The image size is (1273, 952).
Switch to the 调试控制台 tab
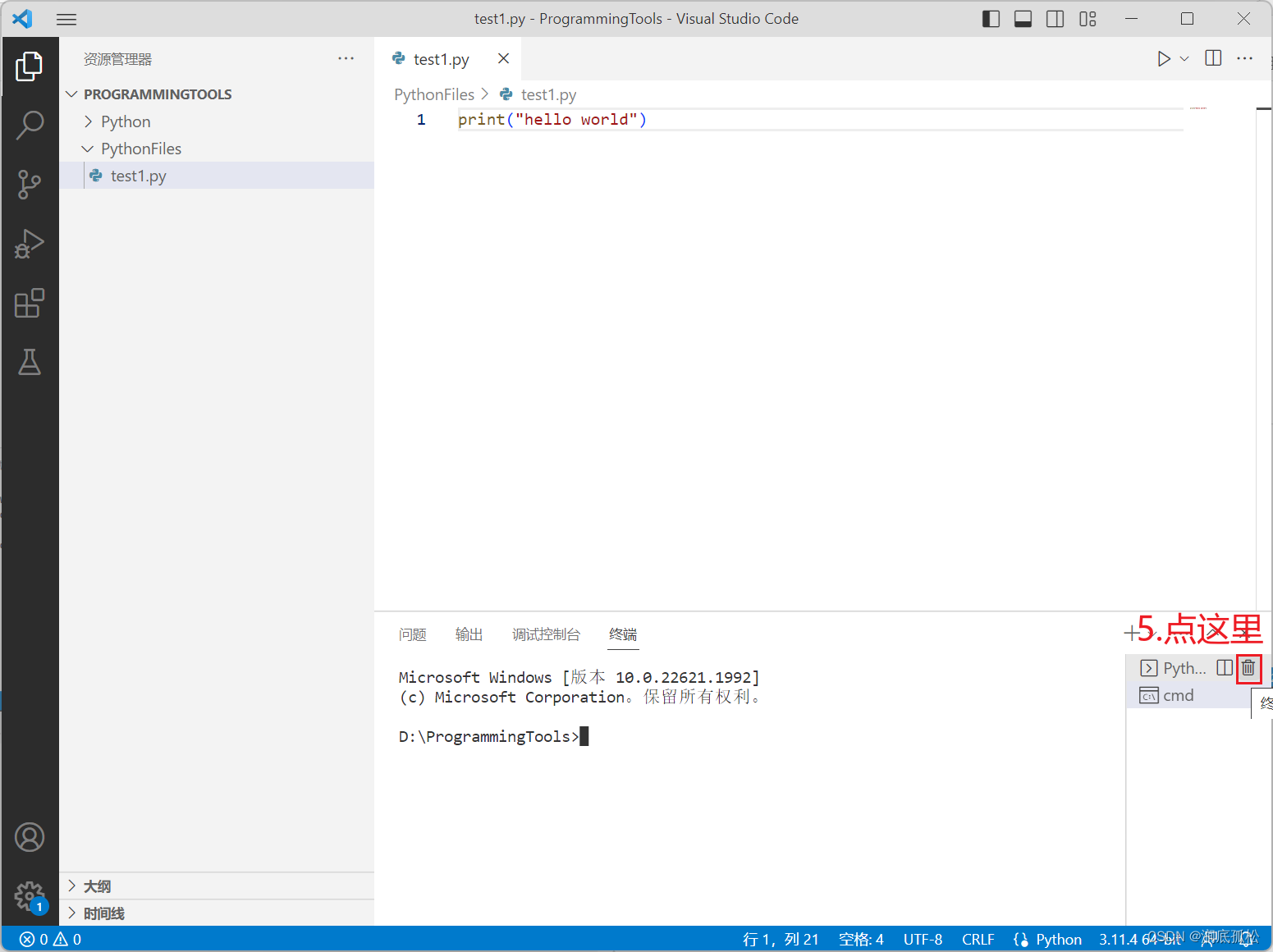click(x=546, y=634)
